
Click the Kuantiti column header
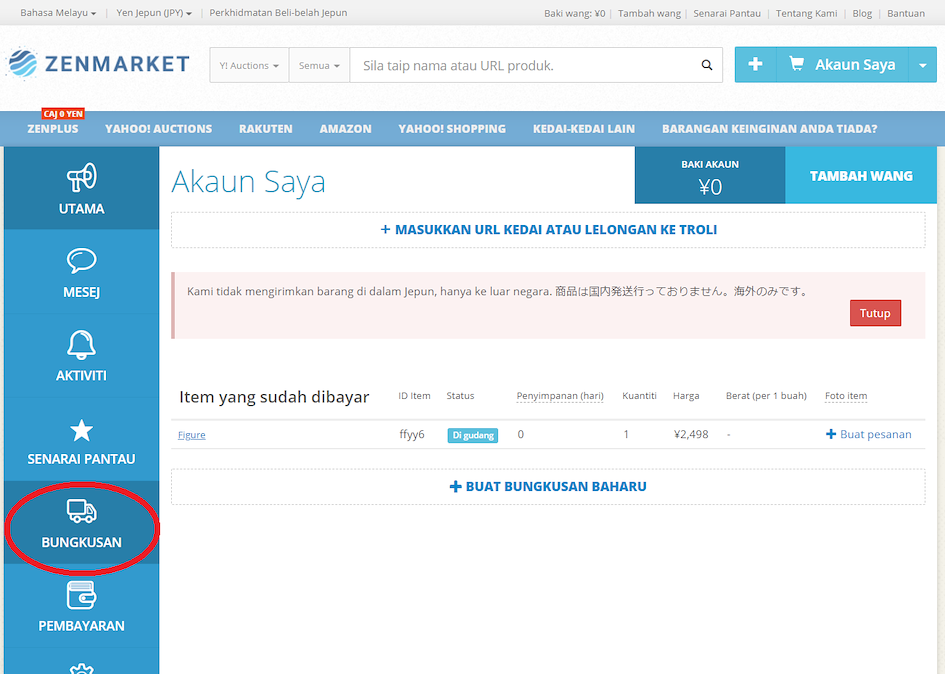pos(639,396)
